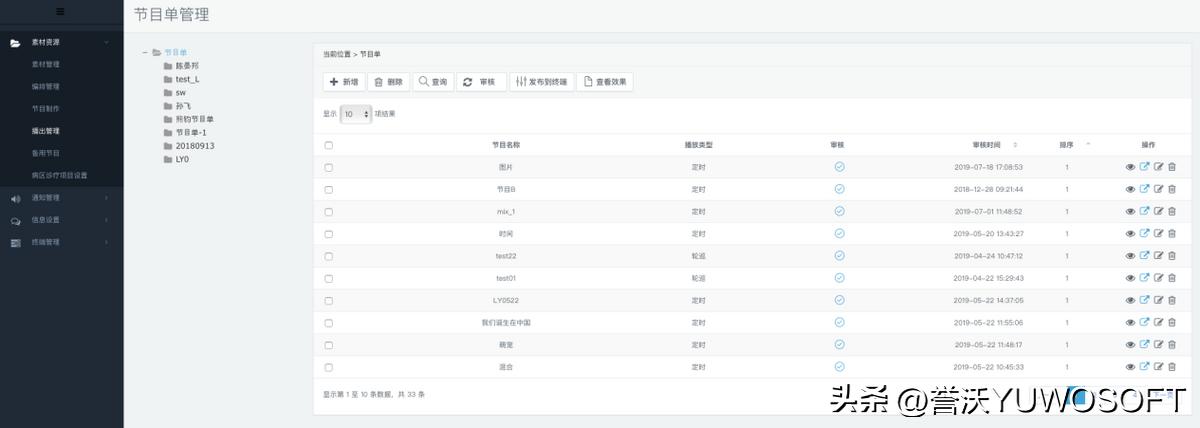Go to 节目制作 in the sidebar
The width and height of the screenshot is (1200, 428).
[46, 108]
